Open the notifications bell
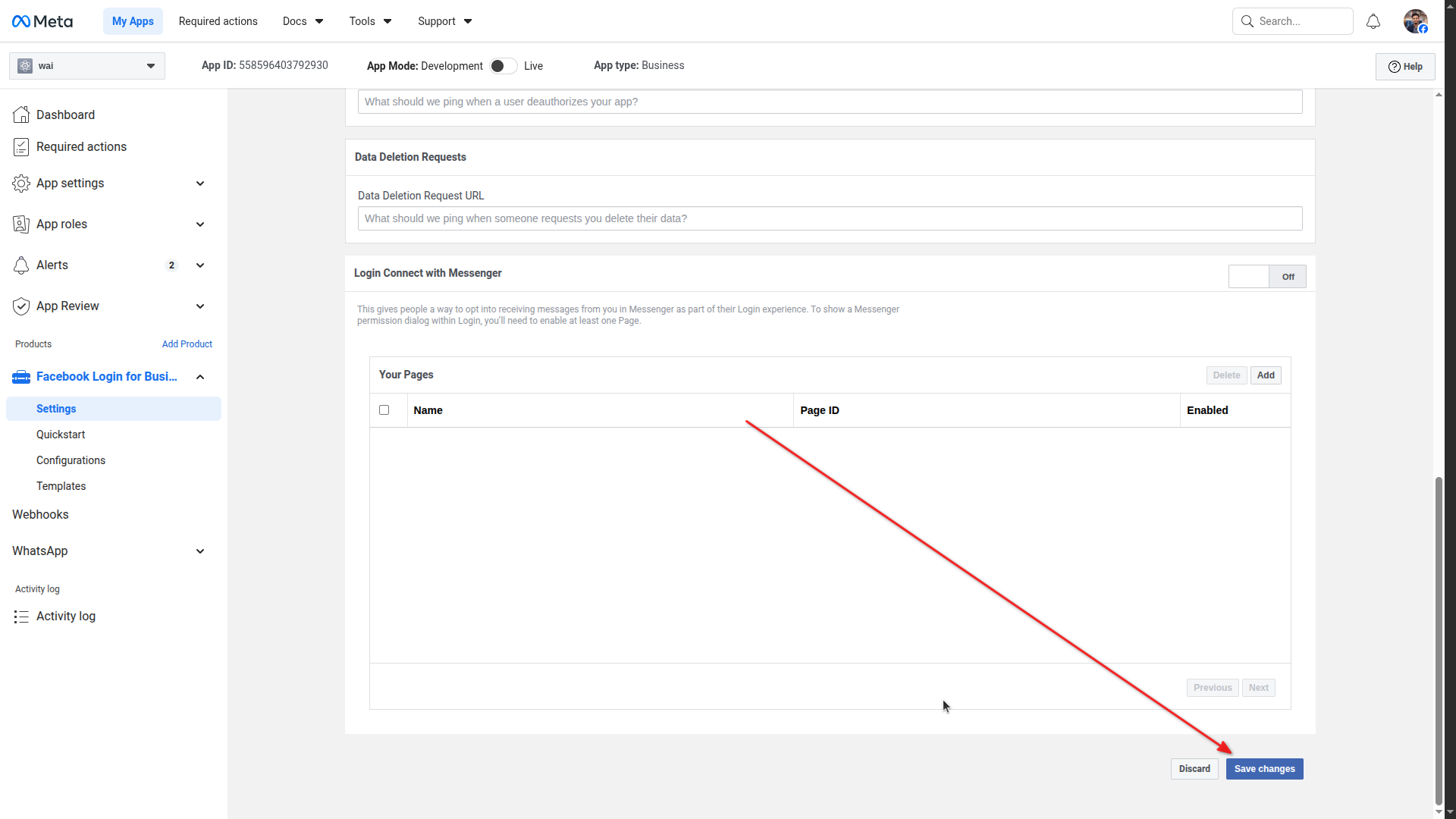Screen dimensions: 1456x819 (1373, 21)
